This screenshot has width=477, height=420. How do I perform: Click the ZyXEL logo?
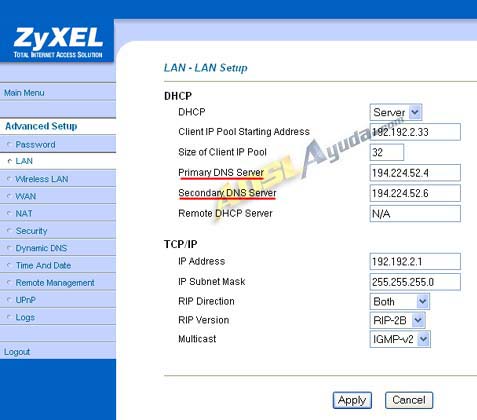pos(58,42)
